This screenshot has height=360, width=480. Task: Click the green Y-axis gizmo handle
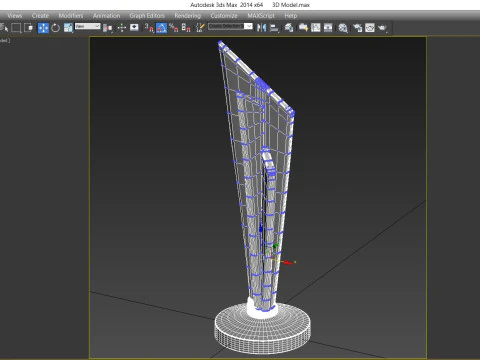275,246
